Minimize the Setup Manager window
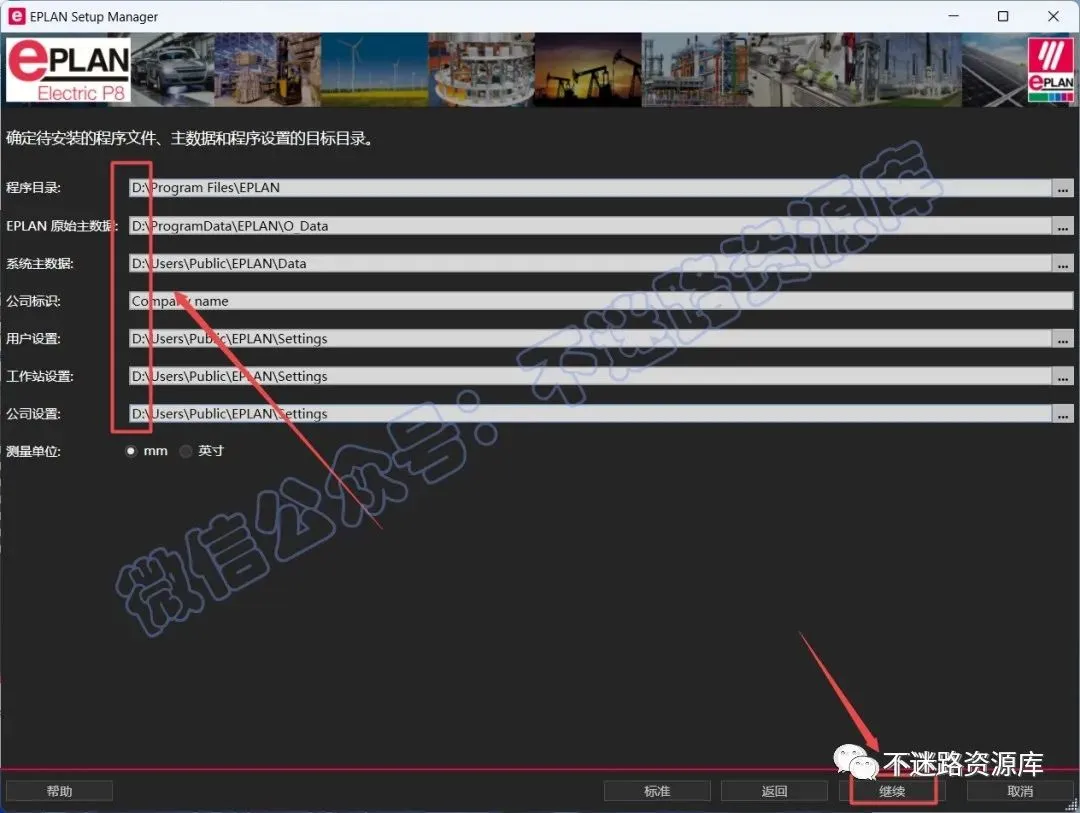The image size is (1080, 813). pos(953,16)
